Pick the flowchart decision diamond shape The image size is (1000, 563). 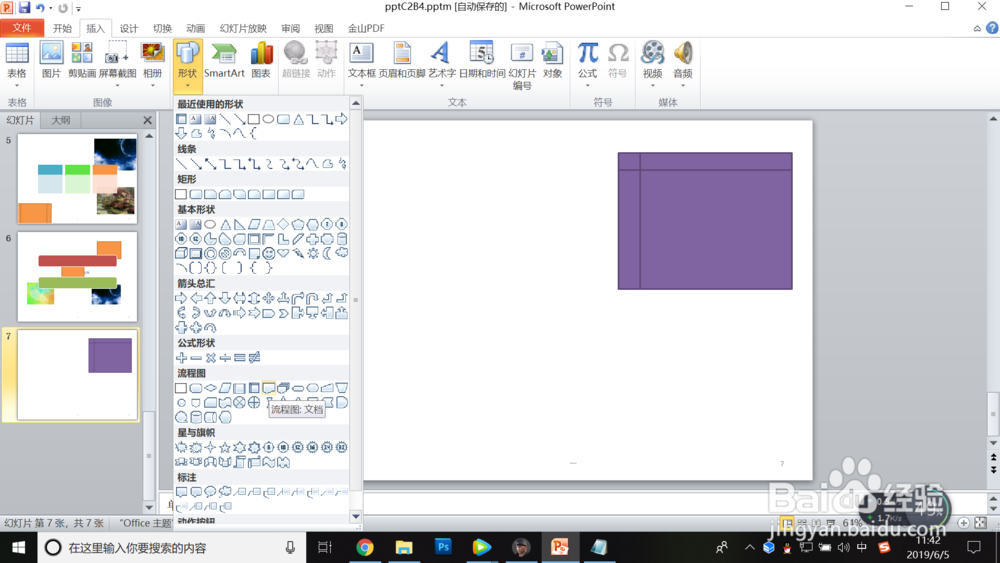210,388
